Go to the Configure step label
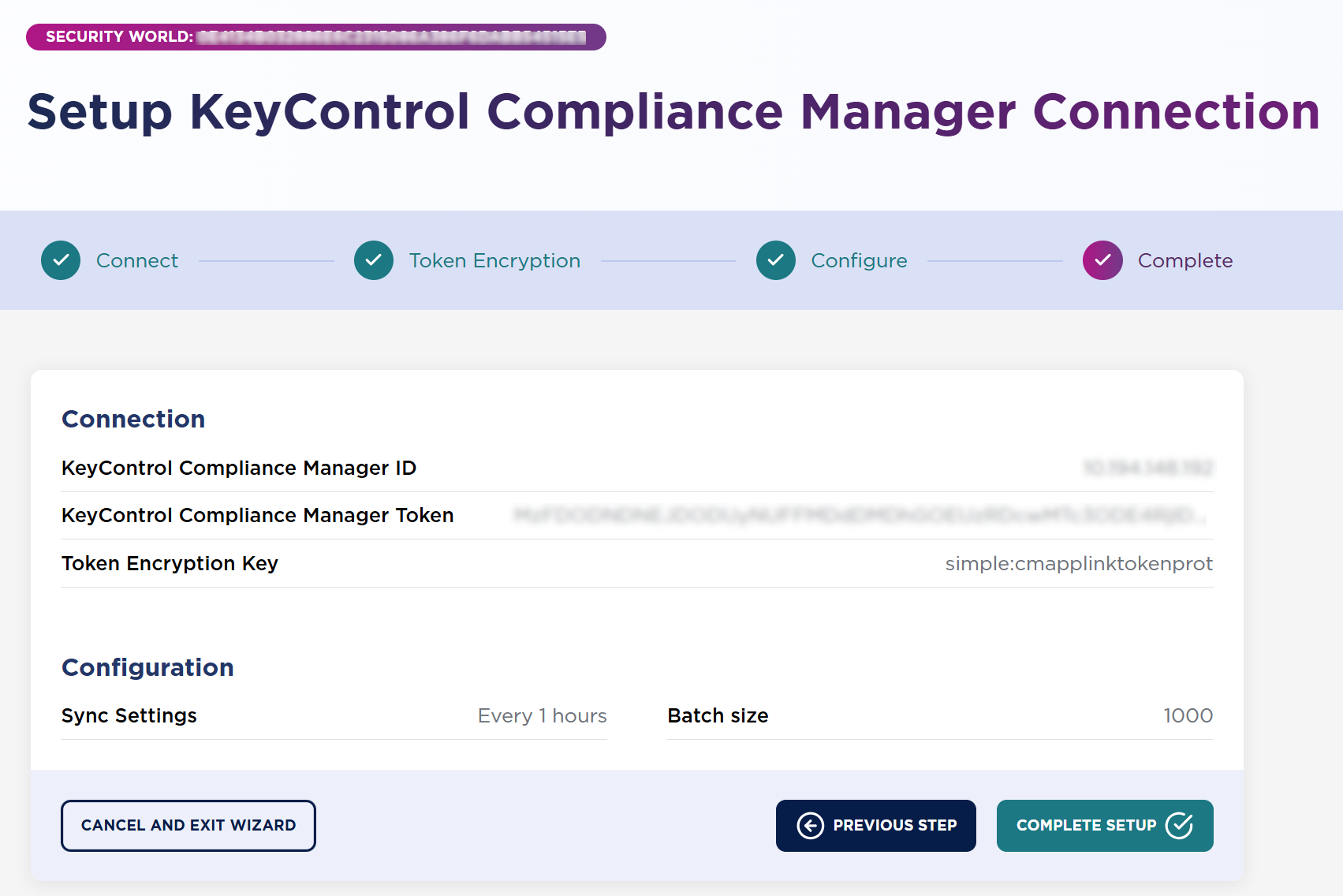 tap(859, 260)
